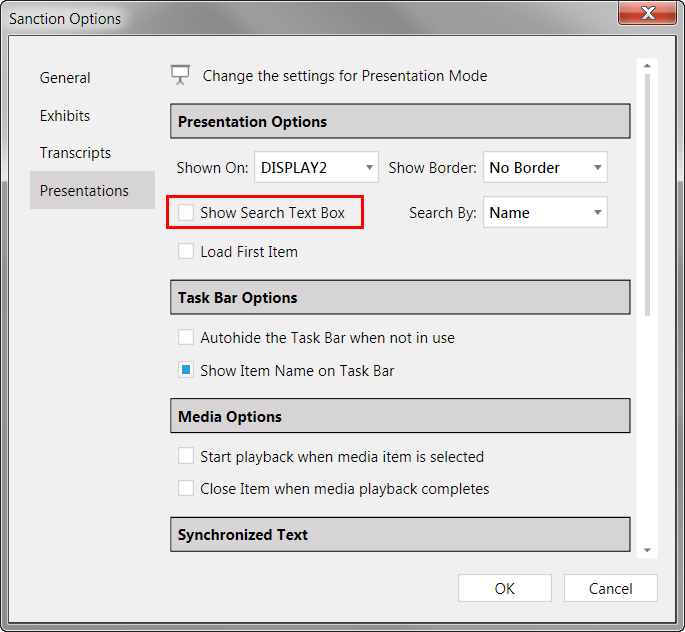
Task: Open the Exhibits options page
Action: pyautogui.click(x=65, y=116)
